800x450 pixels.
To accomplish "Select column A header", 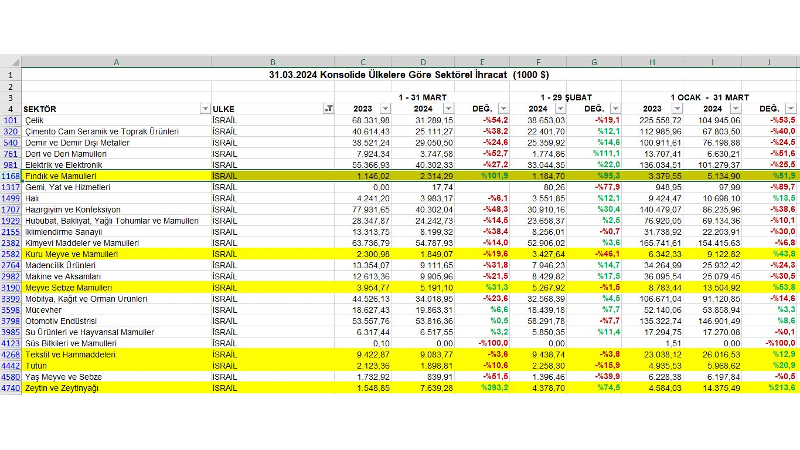I will pos(116,61).
